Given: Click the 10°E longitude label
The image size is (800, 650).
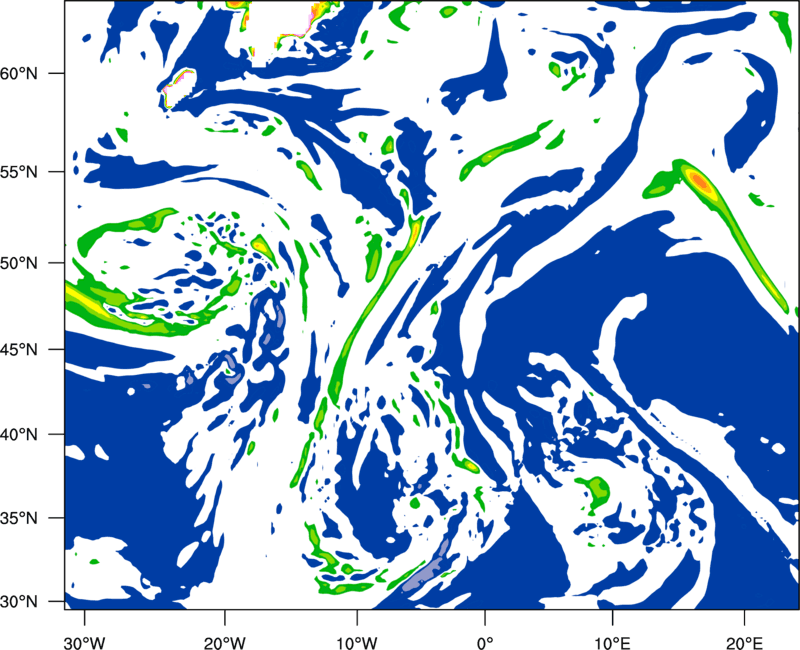Looking at the screenshot, I should tap(612, 643).
